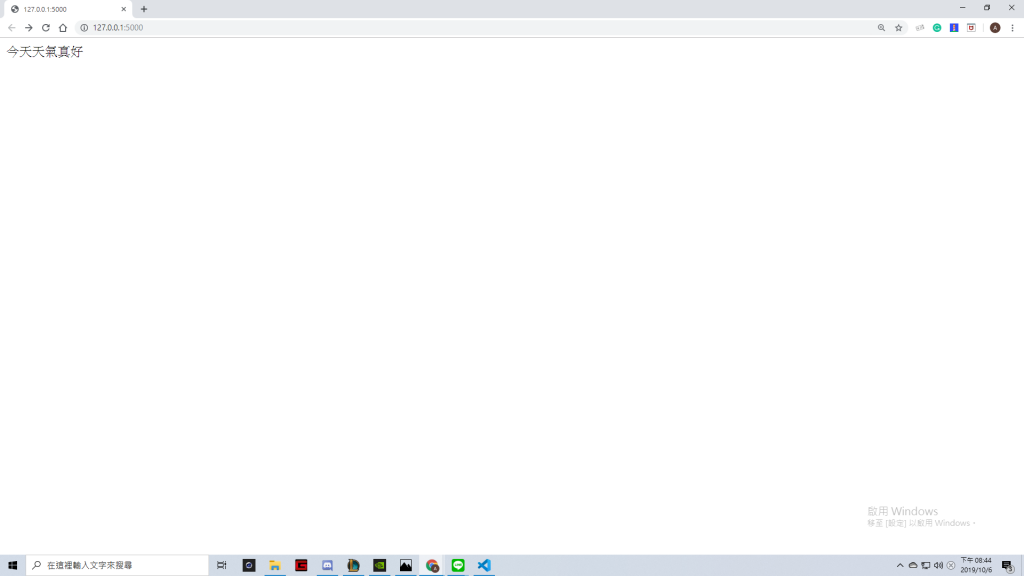Go forward to the next page
The width and height of the screenshot is (1024, 576).
coord(29,27)
